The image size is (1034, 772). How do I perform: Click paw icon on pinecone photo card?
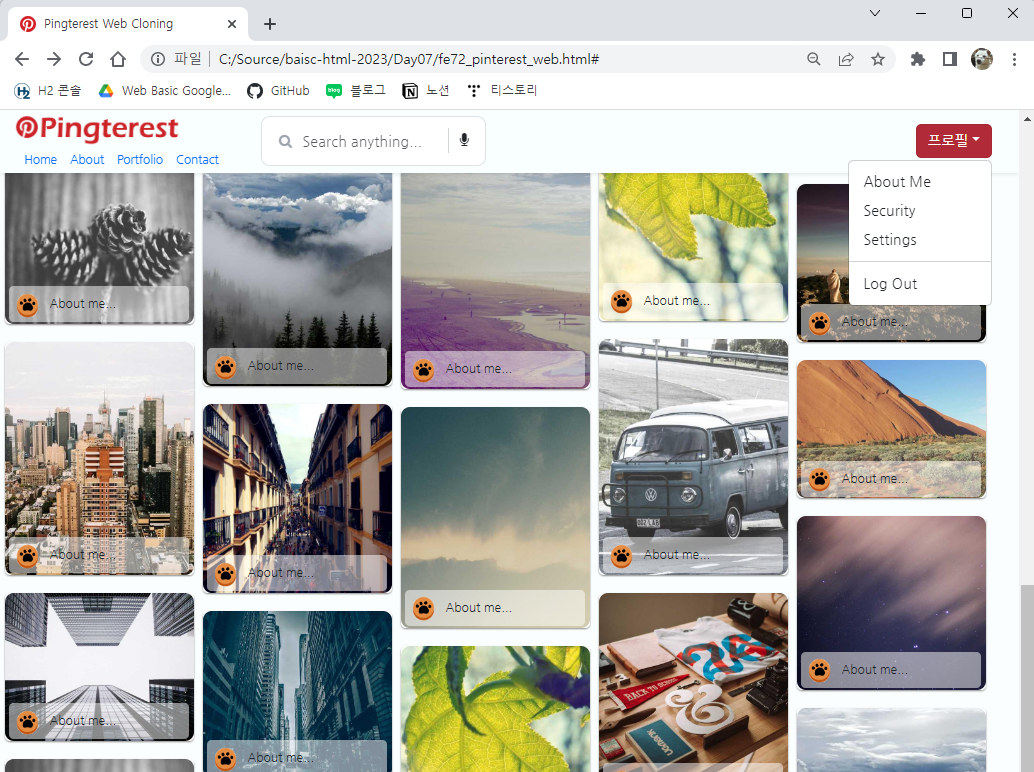[x=28, y=305]
